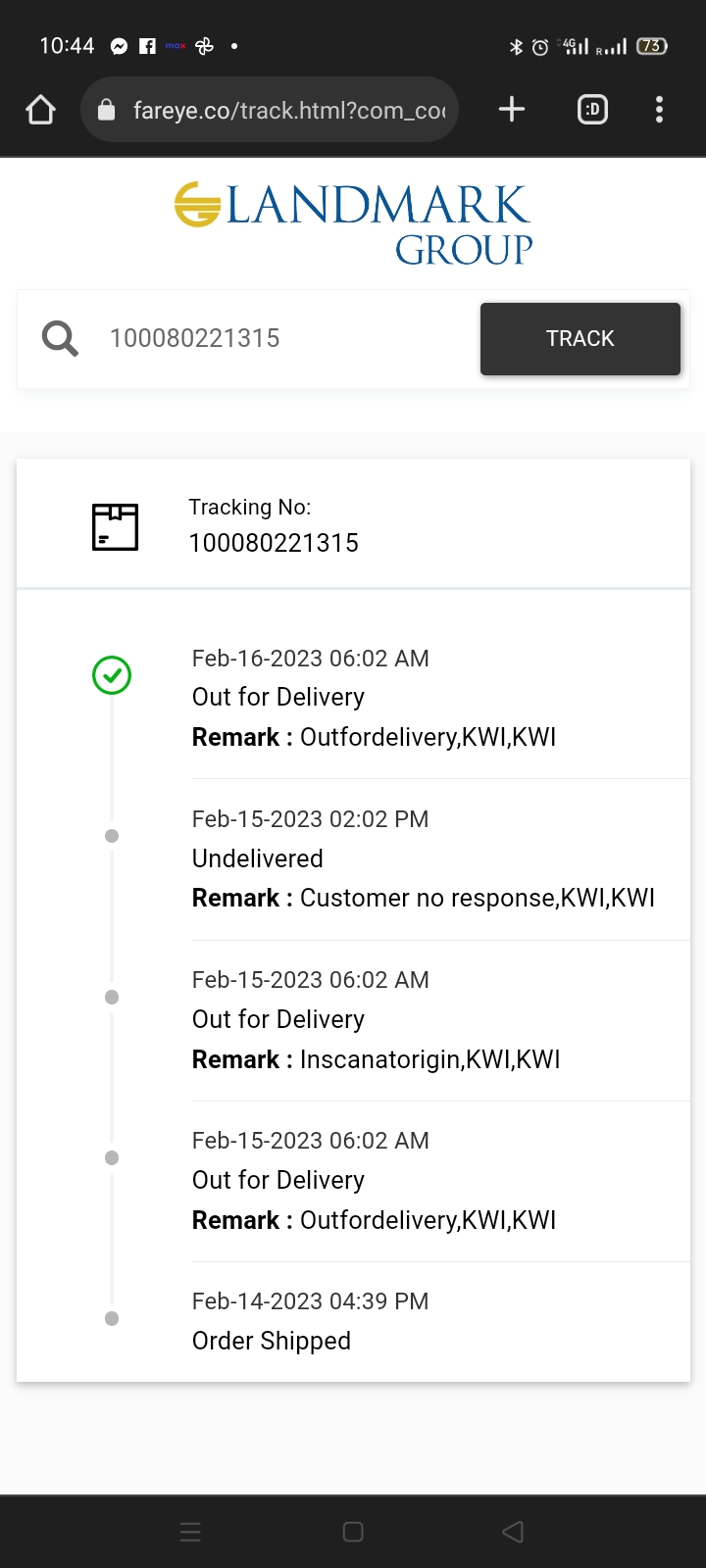706x1568 pixels.
Task: Select the Order Shipped timeline dot
Action: 112,1319
